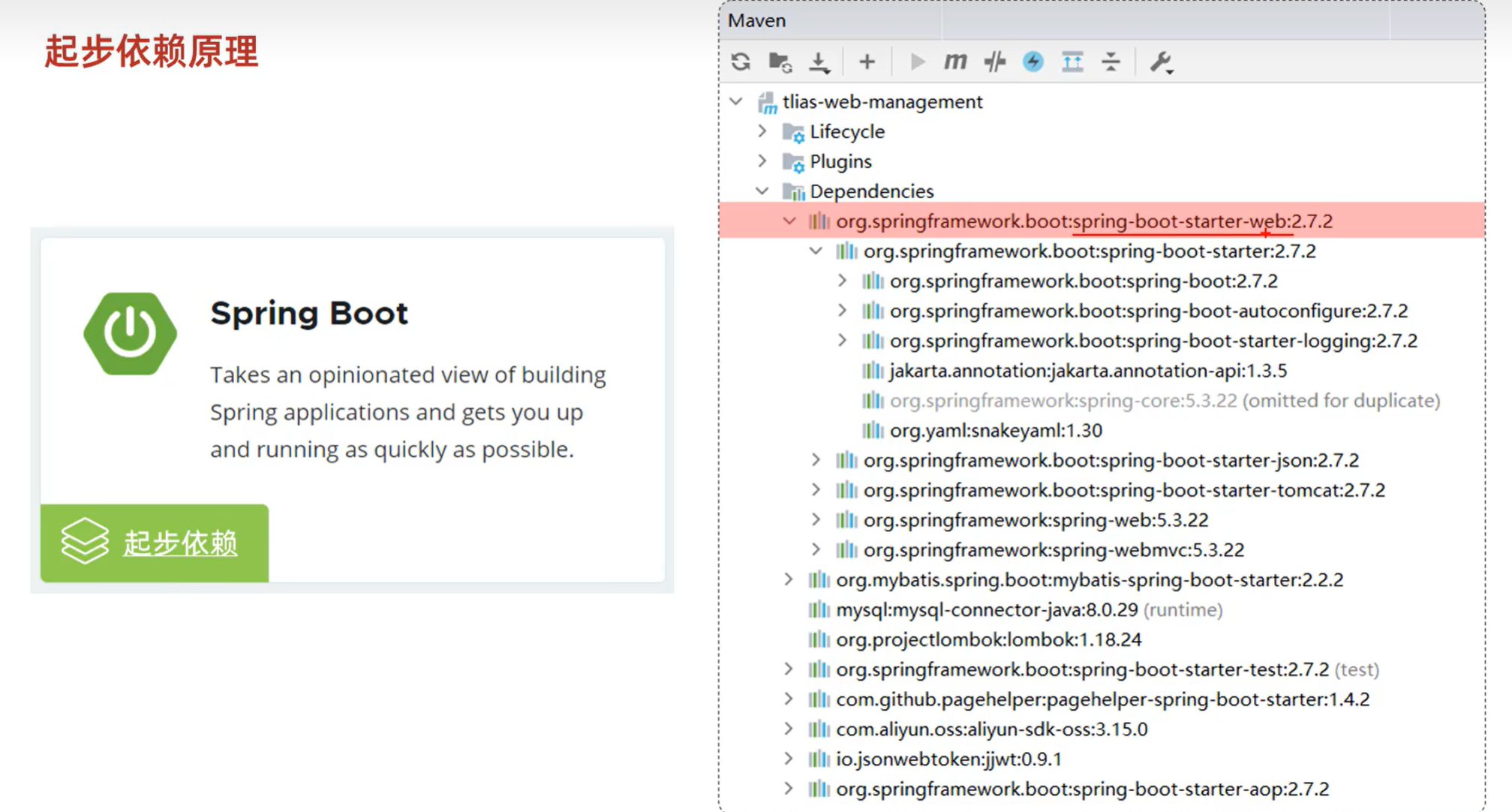
Task: Click the stacked layers icon
Action: (85, 541)
